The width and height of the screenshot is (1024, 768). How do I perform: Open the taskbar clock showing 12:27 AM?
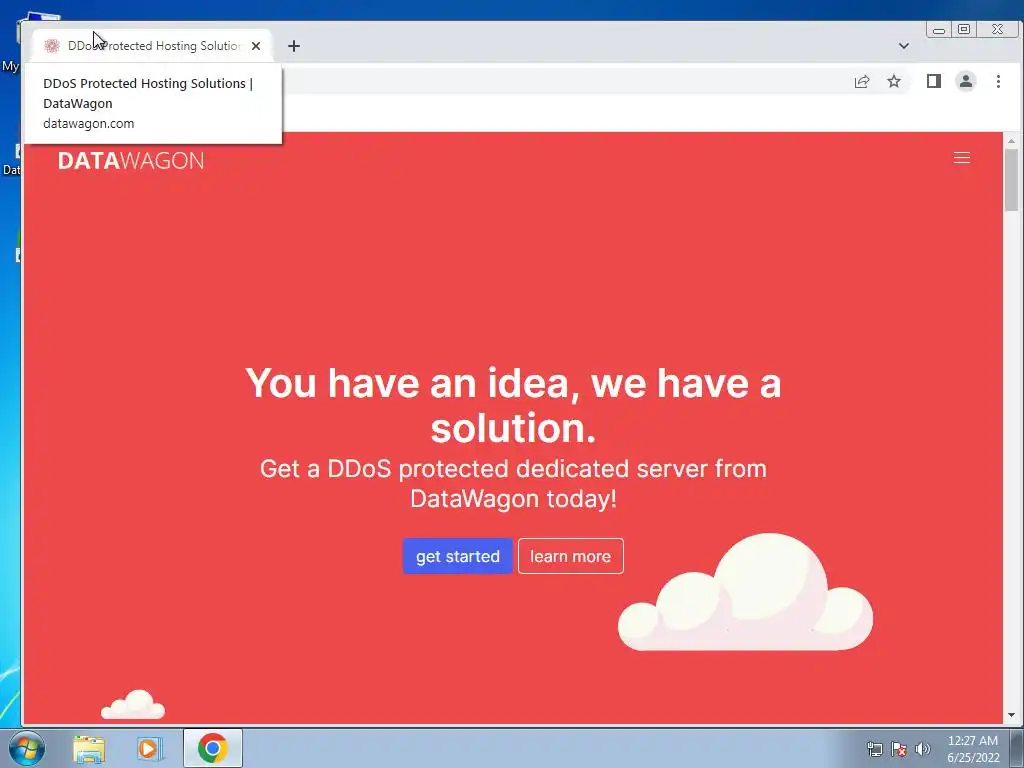coord(973,749)
